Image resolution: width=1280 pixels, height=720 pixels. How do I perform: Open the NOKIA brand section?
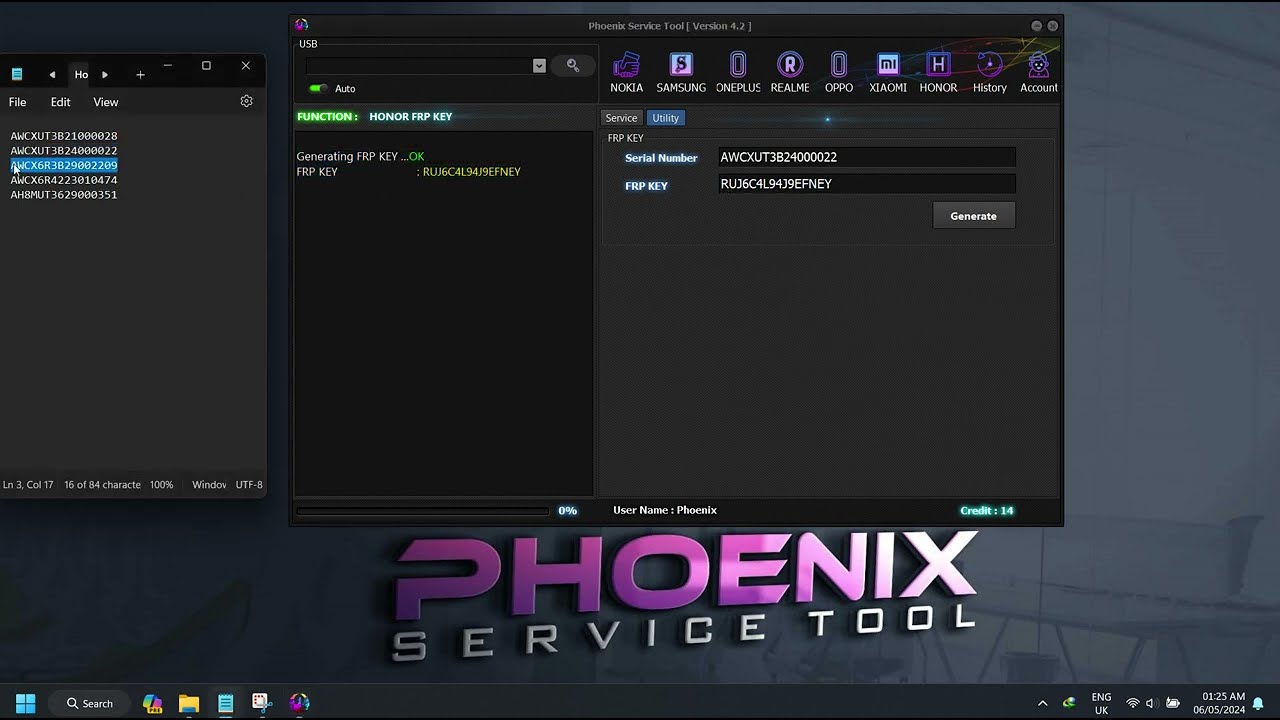point(626,73)
